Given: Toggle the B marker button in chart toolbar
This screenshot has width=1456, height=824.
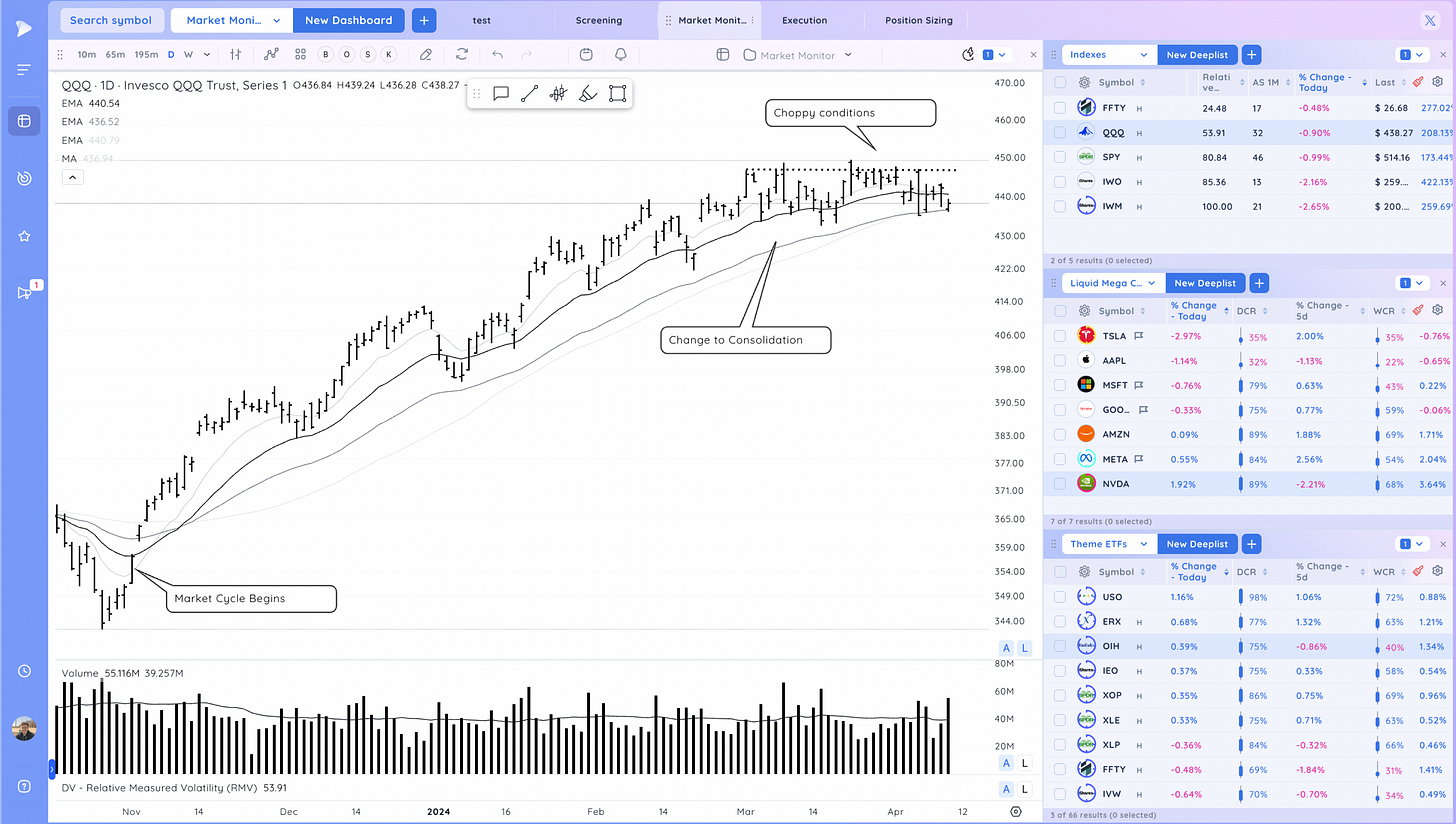Looking at the screenshot, I should pos(326,54).
